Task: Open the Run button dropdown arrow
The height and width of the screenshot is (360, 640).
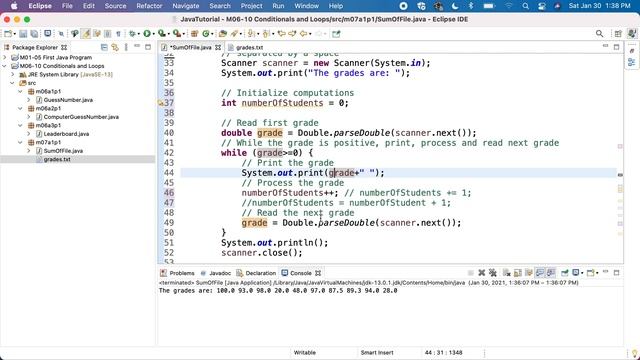Action: click(154, 34)
